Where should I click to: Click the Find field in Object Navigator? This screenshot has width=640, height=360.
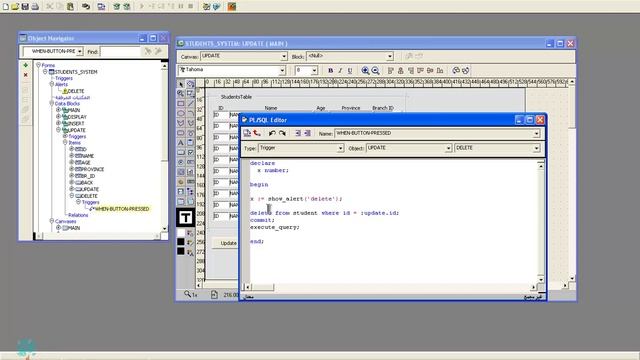pyautogui.click(x=120, y=51)
